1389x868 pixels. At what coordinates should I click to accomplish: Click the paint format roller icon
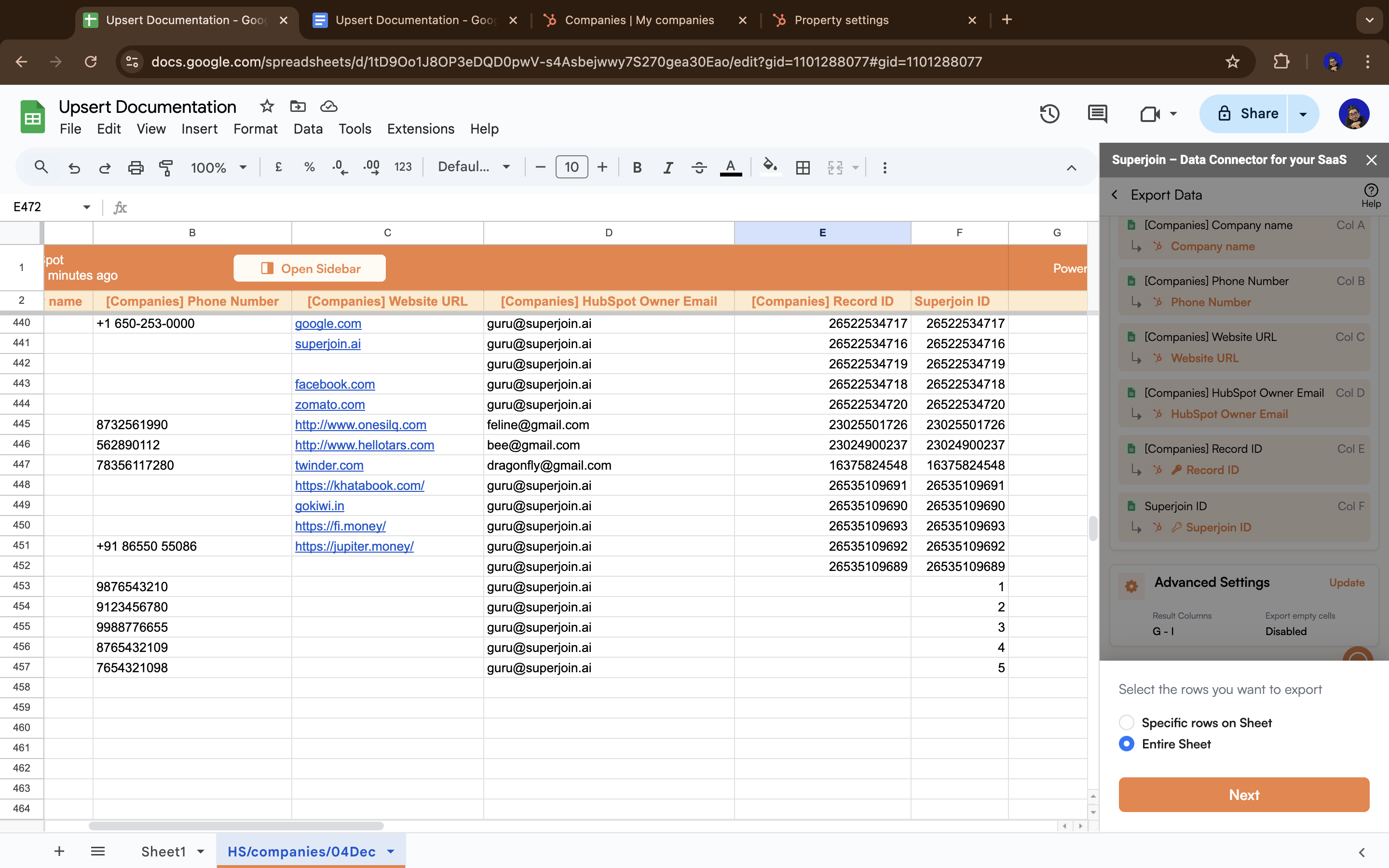166,168
